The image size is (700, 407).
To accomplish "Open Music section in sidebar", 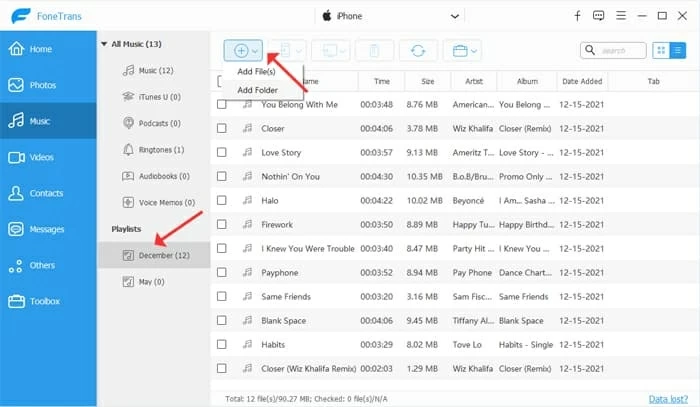I will pyautogui.click(x=48, y=120).
